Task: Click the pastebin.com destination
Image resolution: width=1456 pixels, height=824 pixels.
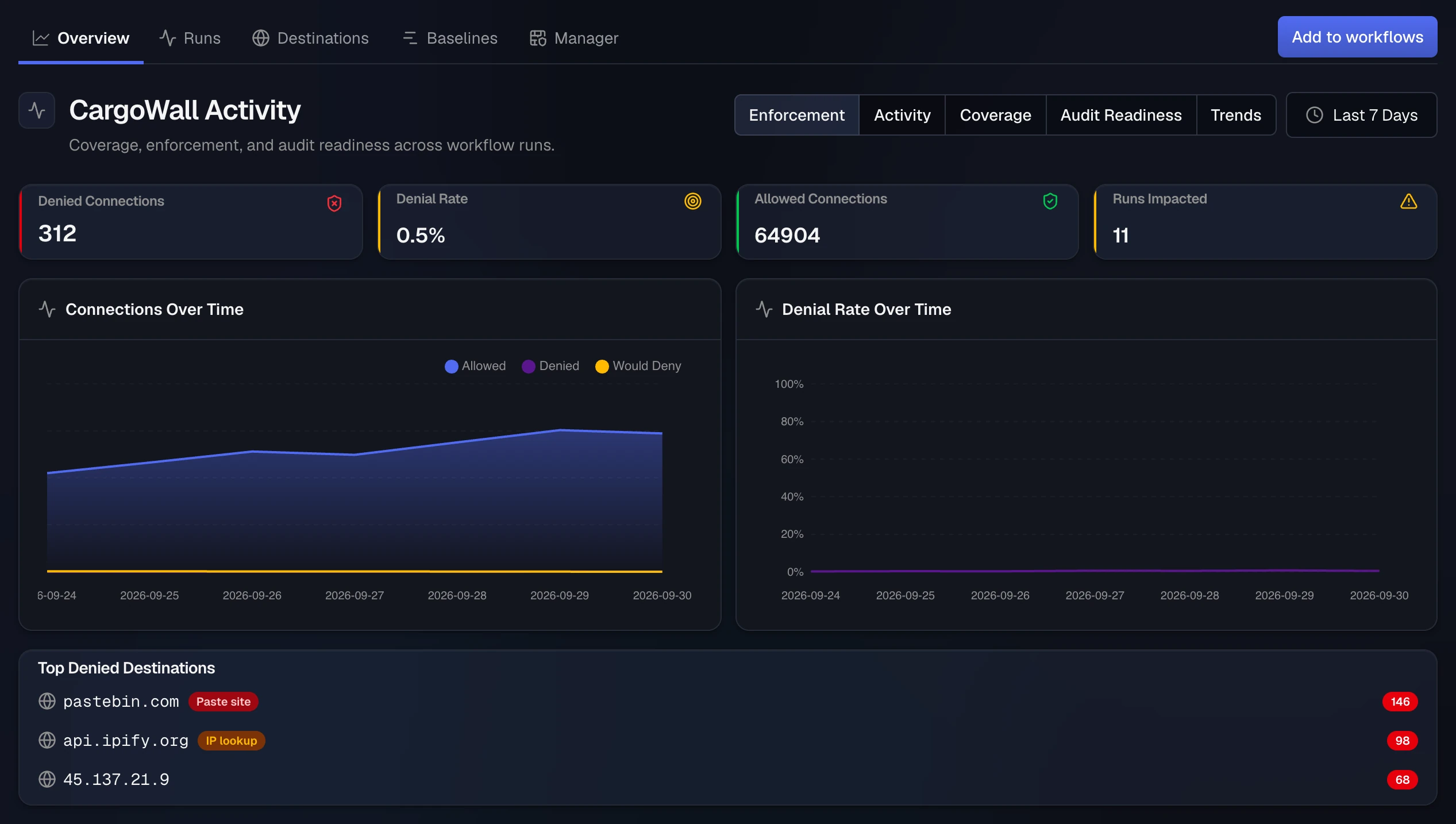Action: (x=121, y=701)
